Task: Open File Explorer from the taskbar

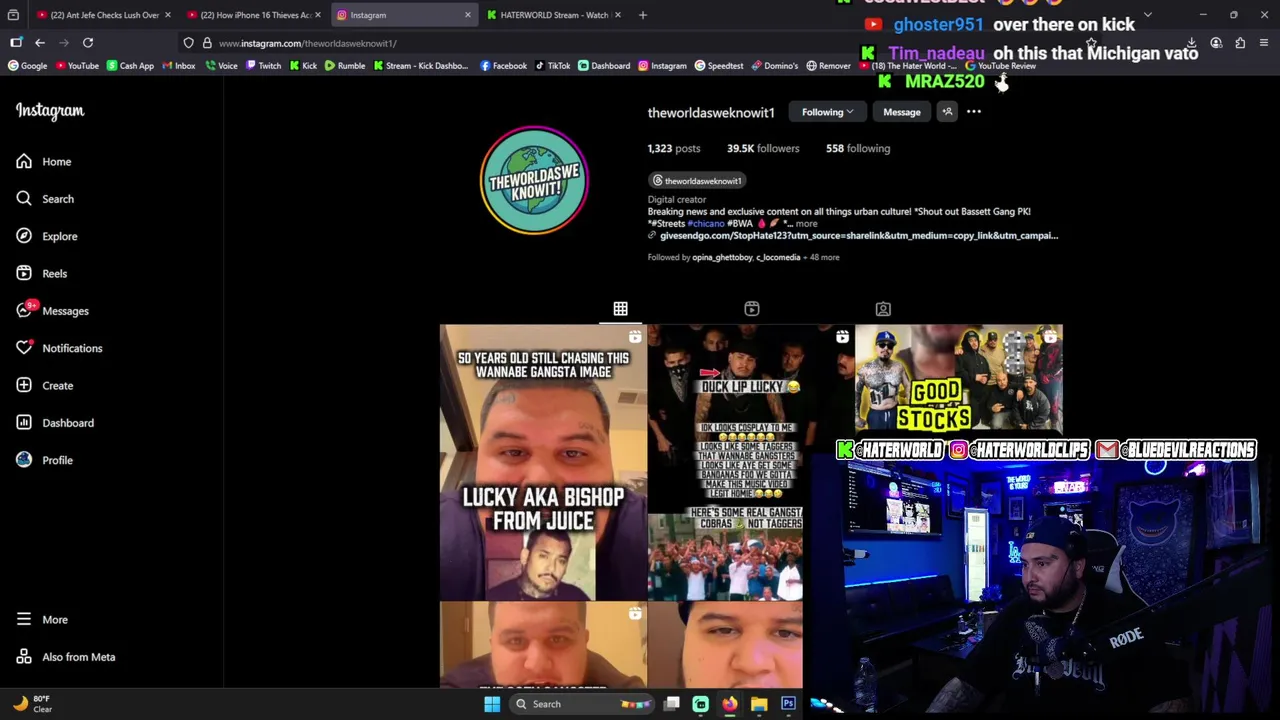Action: (x=759, y=704)
